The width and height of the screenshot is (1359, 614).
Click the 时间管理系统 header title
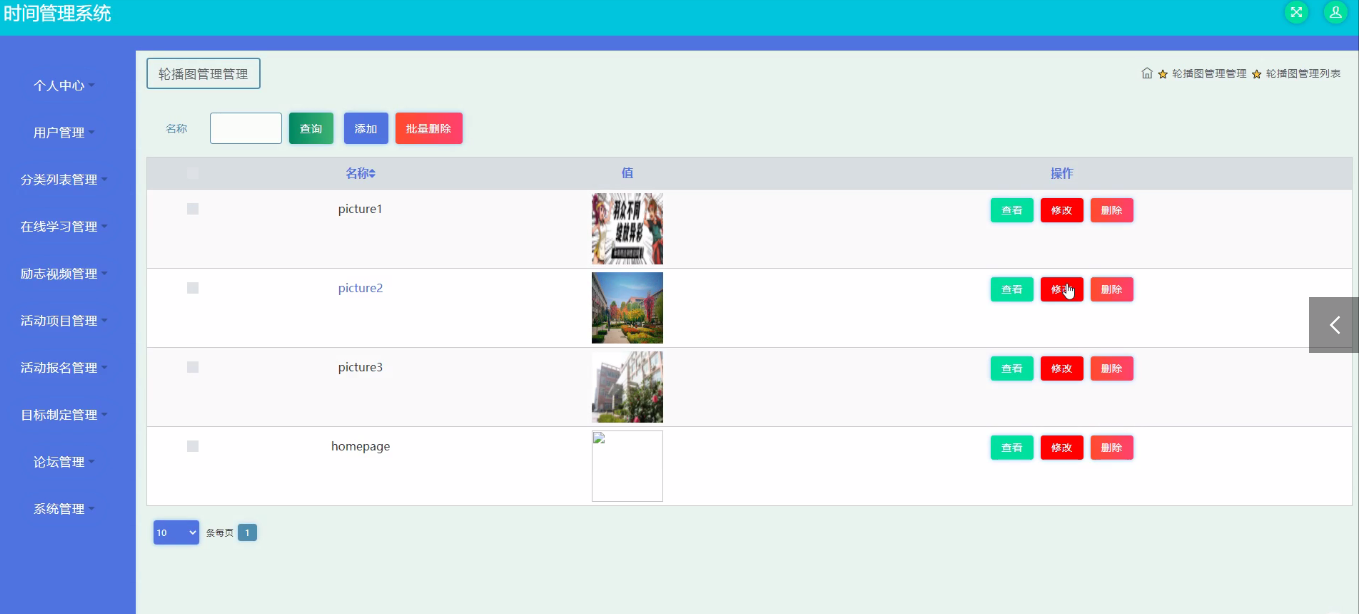(x=57, y=13)
